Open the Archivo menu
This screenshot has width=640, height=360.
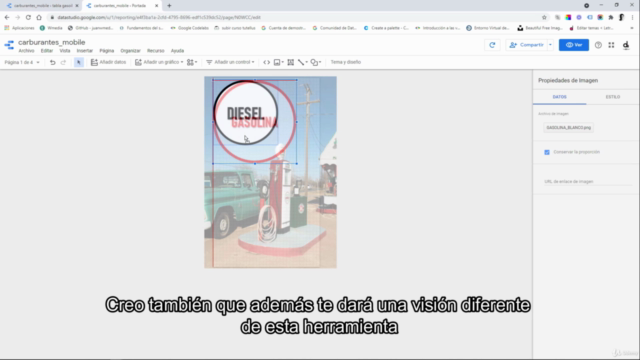pos(26,51)
